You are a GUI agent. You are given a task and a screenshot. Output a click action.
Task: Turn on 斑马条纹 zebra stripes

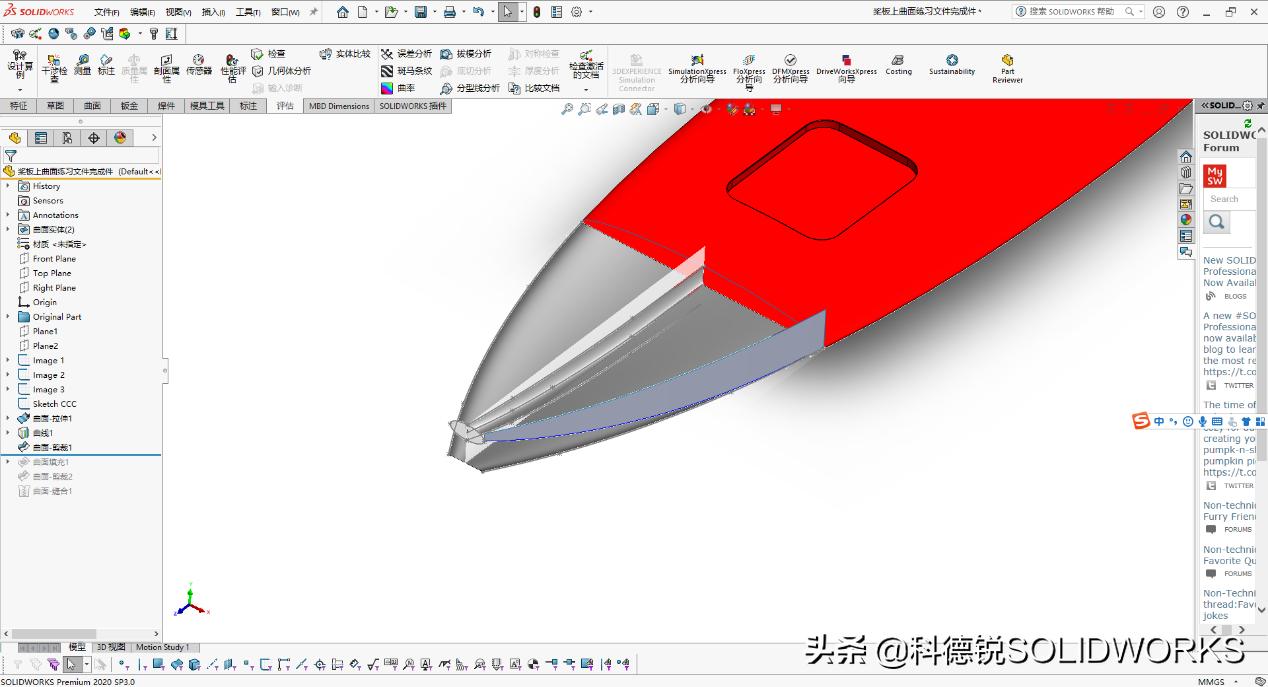click(406, 71)
